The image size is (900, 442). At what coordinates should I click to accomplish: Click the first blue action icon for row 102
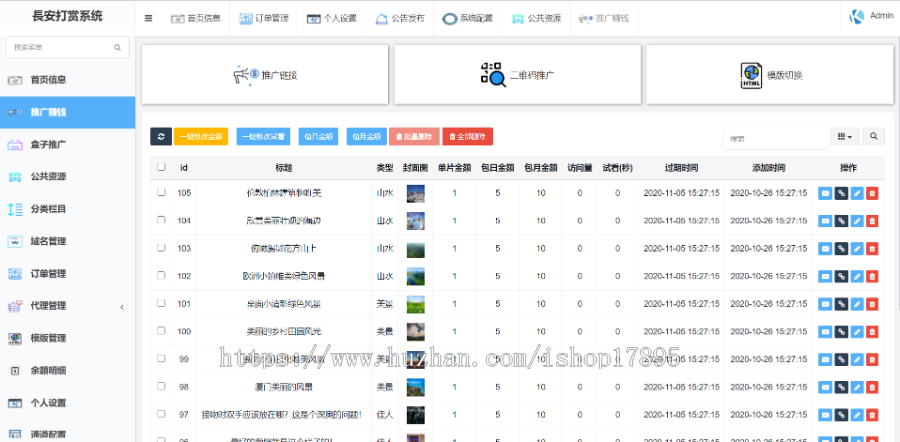(x=825, y=276)
